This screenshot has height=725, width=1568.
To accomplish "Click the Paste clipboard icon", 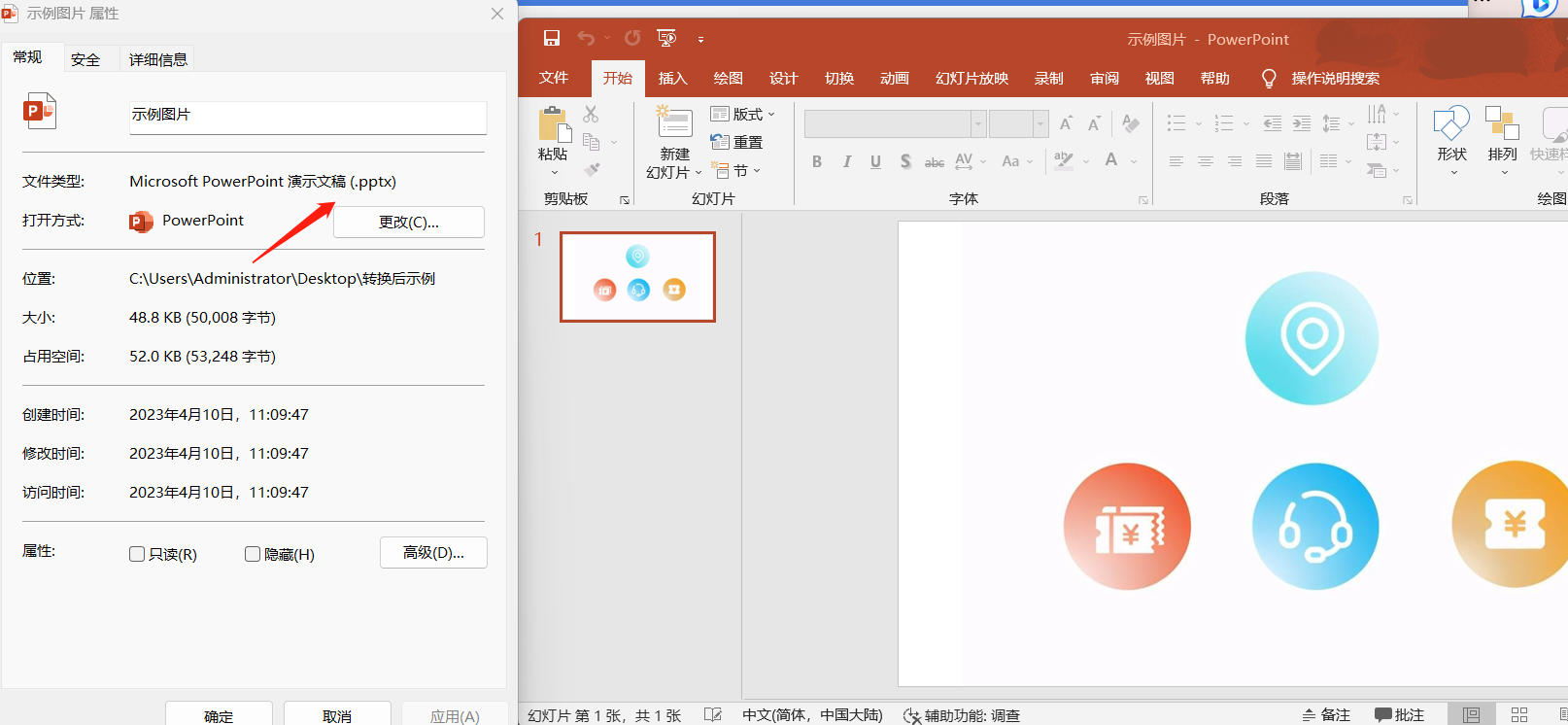I will (554, 126).
